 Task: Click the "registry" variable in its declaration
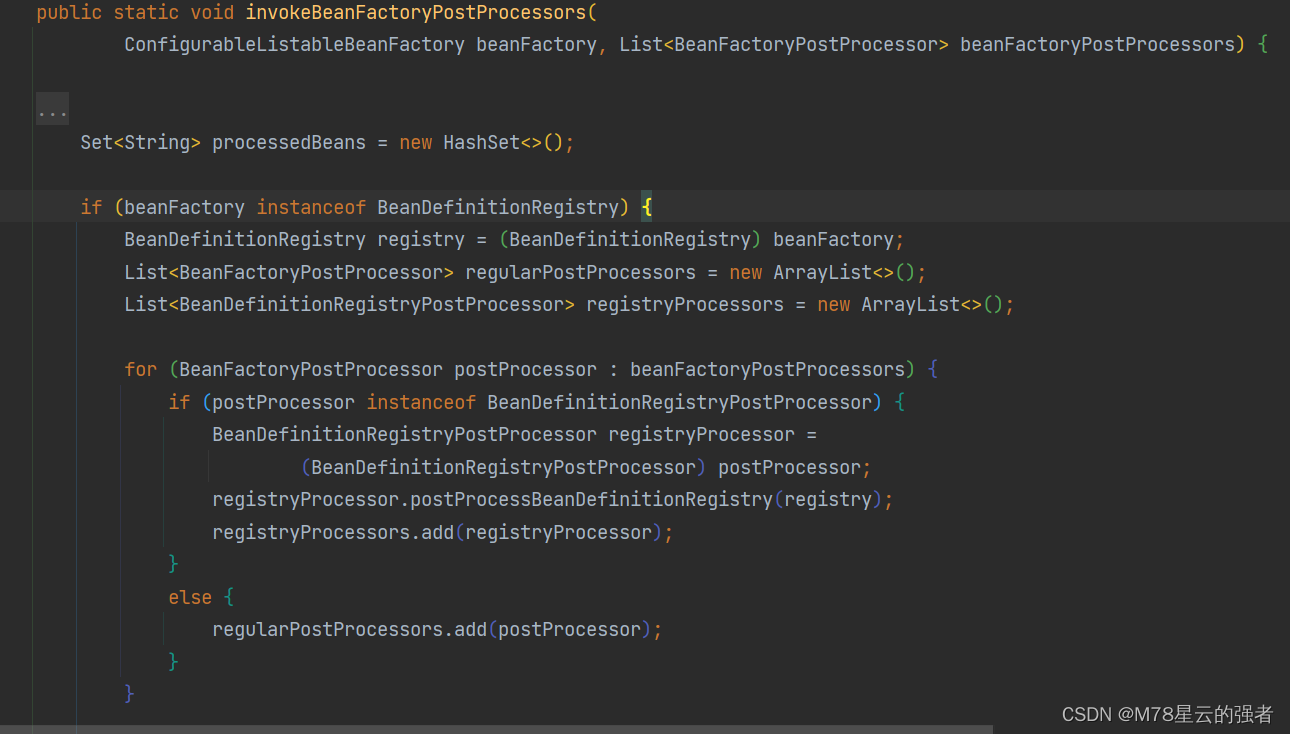(421, 240)
